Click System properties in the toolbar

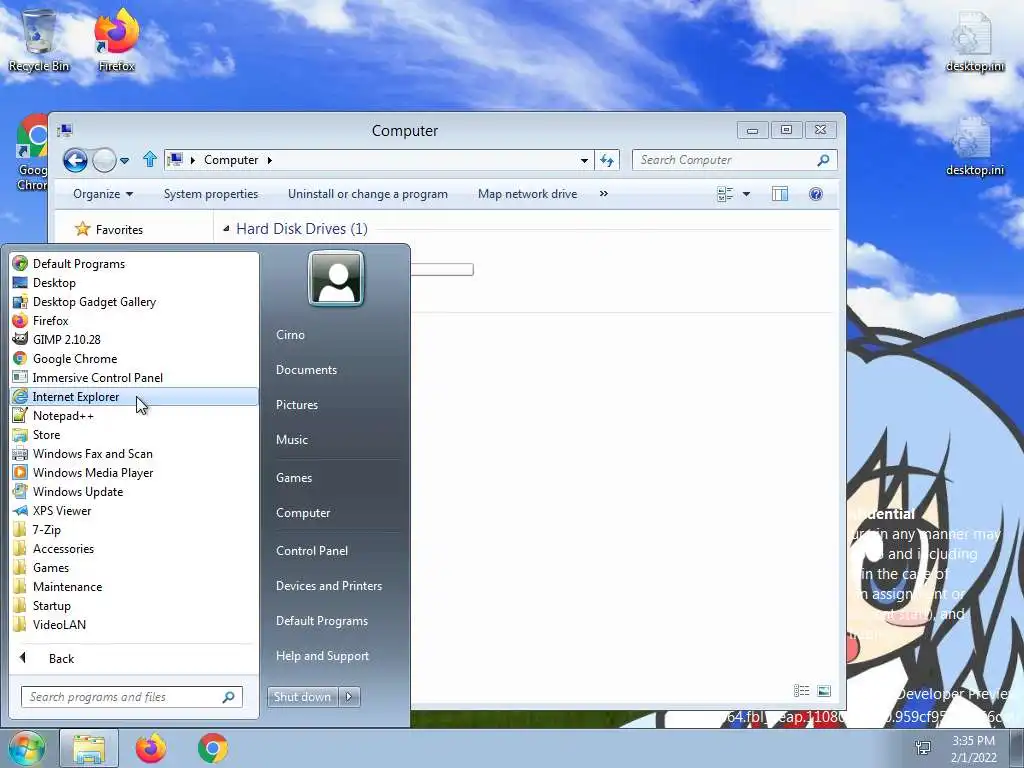[x=211, y=194]
